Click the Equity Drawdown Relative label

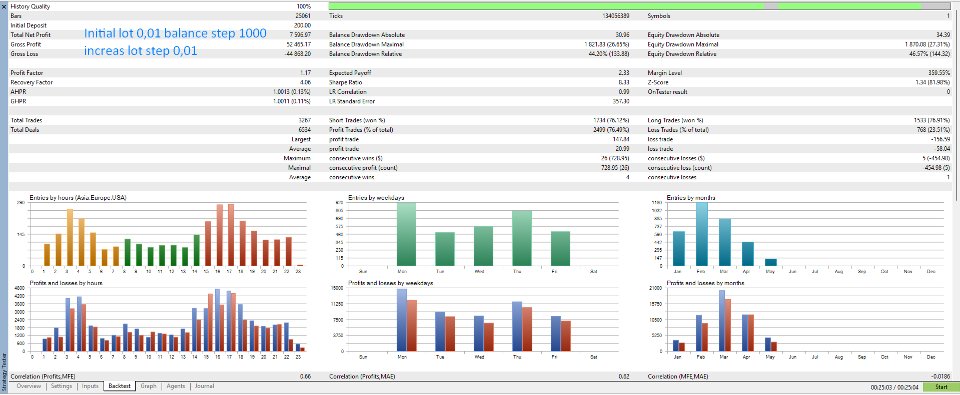(x=683, y=54)
